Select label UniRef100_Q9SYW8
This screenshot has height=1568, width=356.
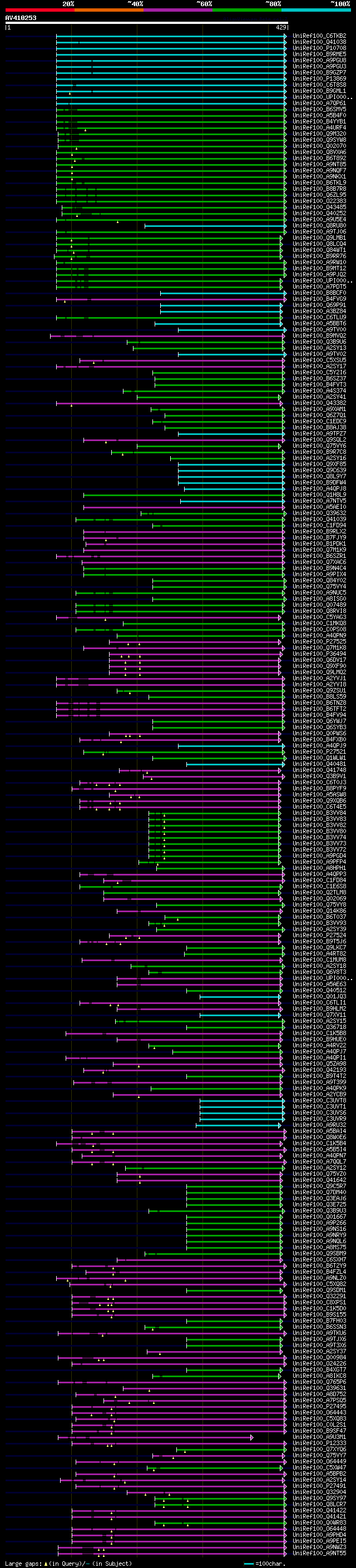[x=319, y=140]
